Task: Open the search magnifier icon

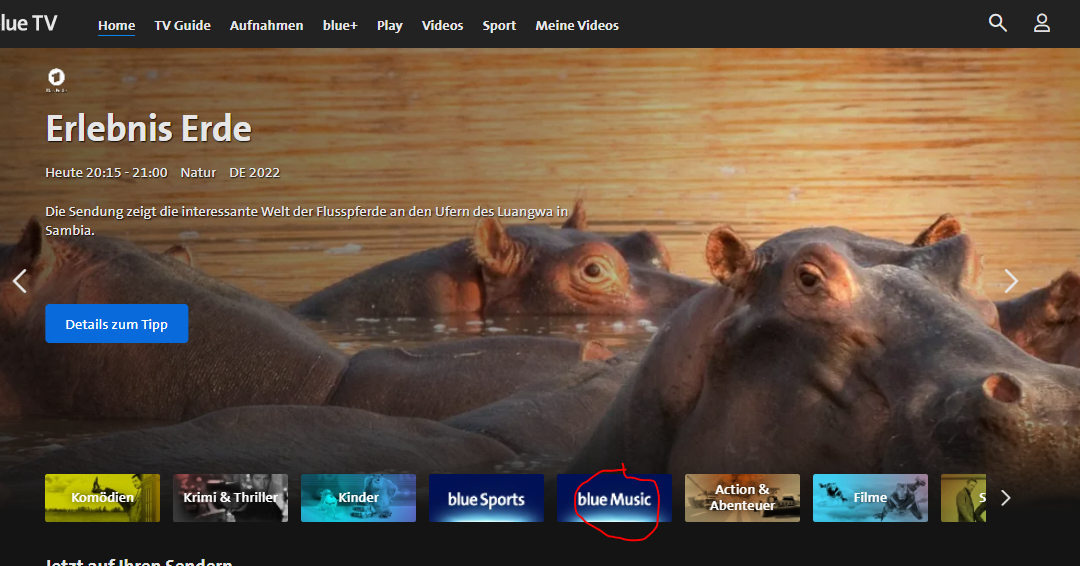Action: [997, 23]
